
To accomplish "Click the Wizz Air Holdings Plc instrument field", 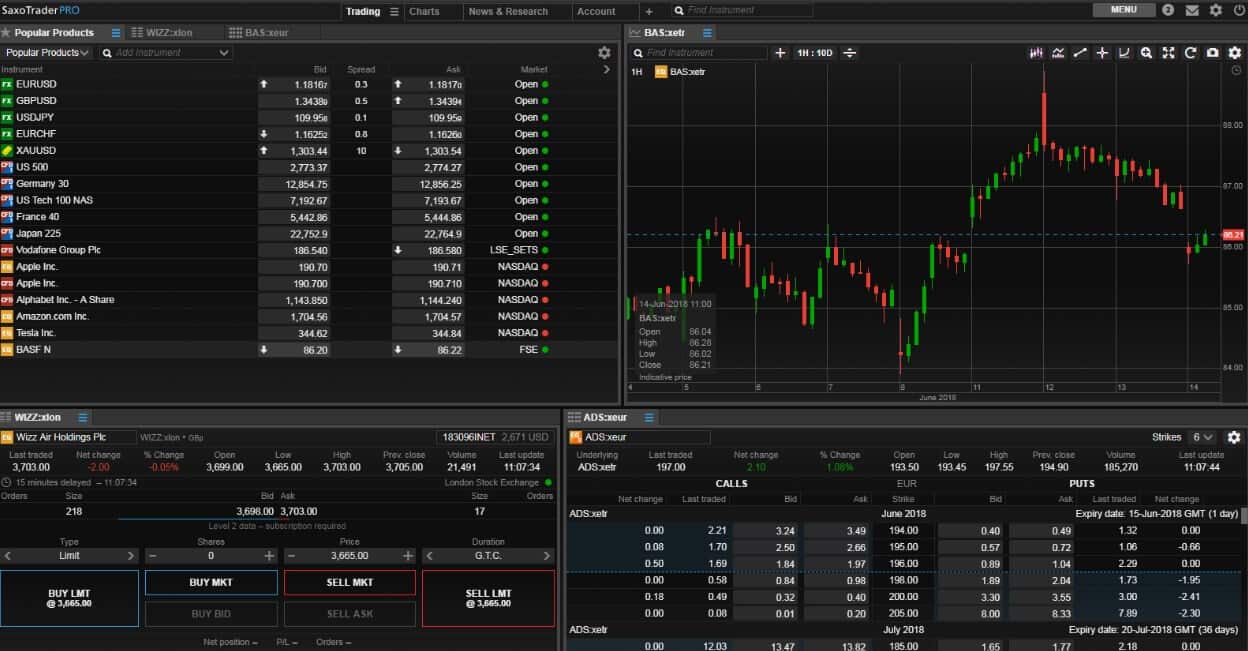I will [68, 437].
